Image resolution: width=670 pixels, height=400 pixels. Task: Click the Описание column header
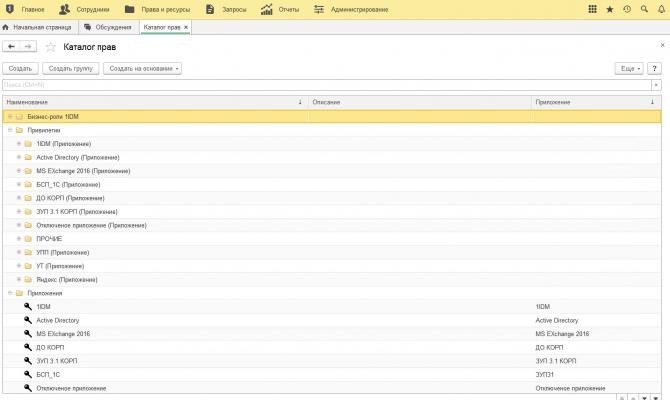coord(420,102)
